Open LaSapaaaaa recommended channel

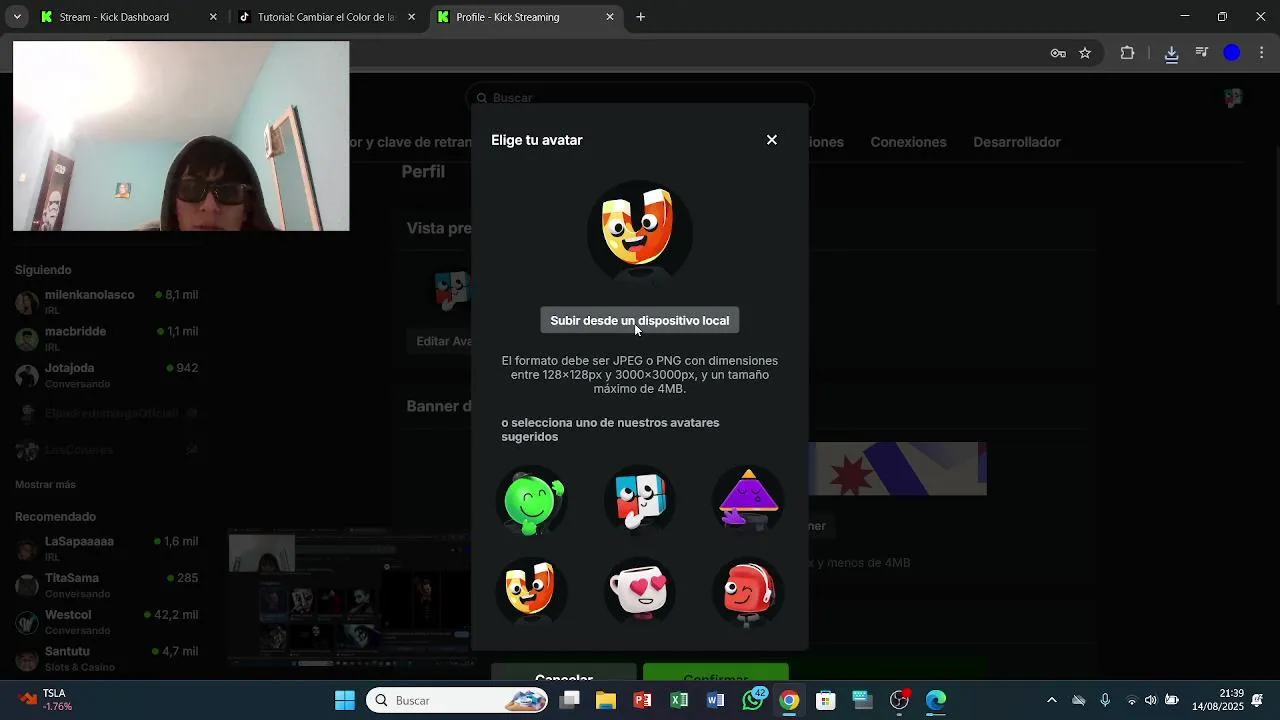point(107,548)
